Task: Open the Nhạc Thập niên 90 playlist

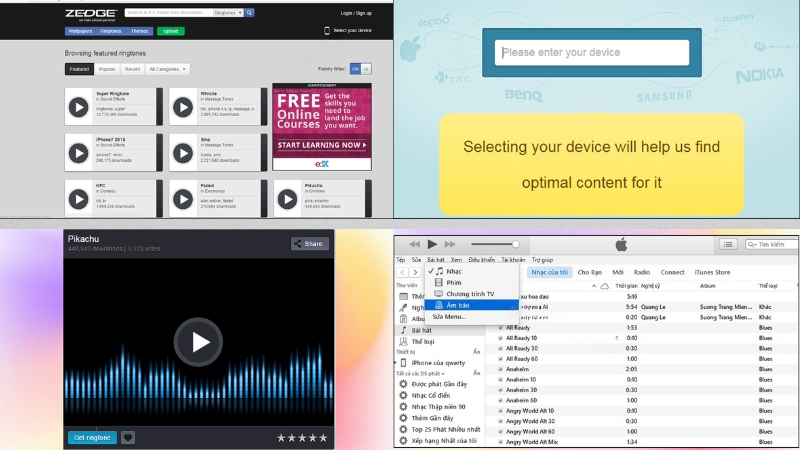Action: pos(438,407)
